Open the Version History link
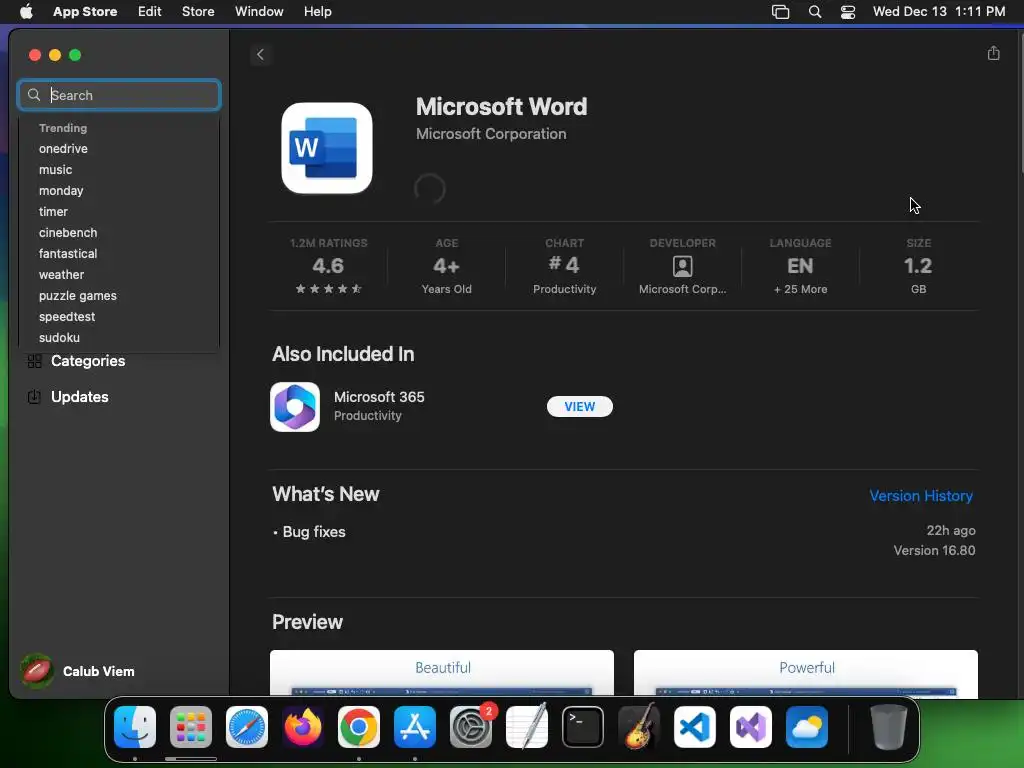The height and width of the screenshot is (768, 1024). 921,496
